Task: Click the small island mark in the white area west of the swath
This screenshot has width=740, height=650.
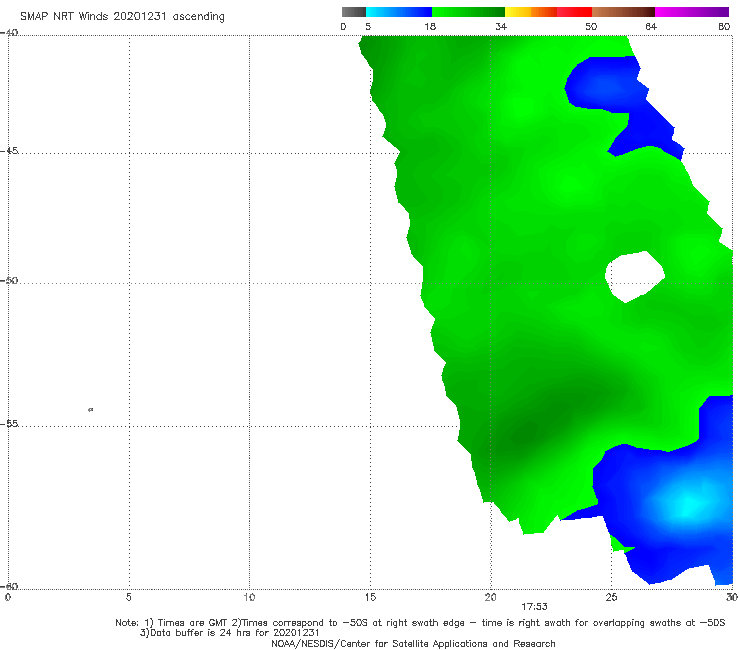Action: coord(91,409)
